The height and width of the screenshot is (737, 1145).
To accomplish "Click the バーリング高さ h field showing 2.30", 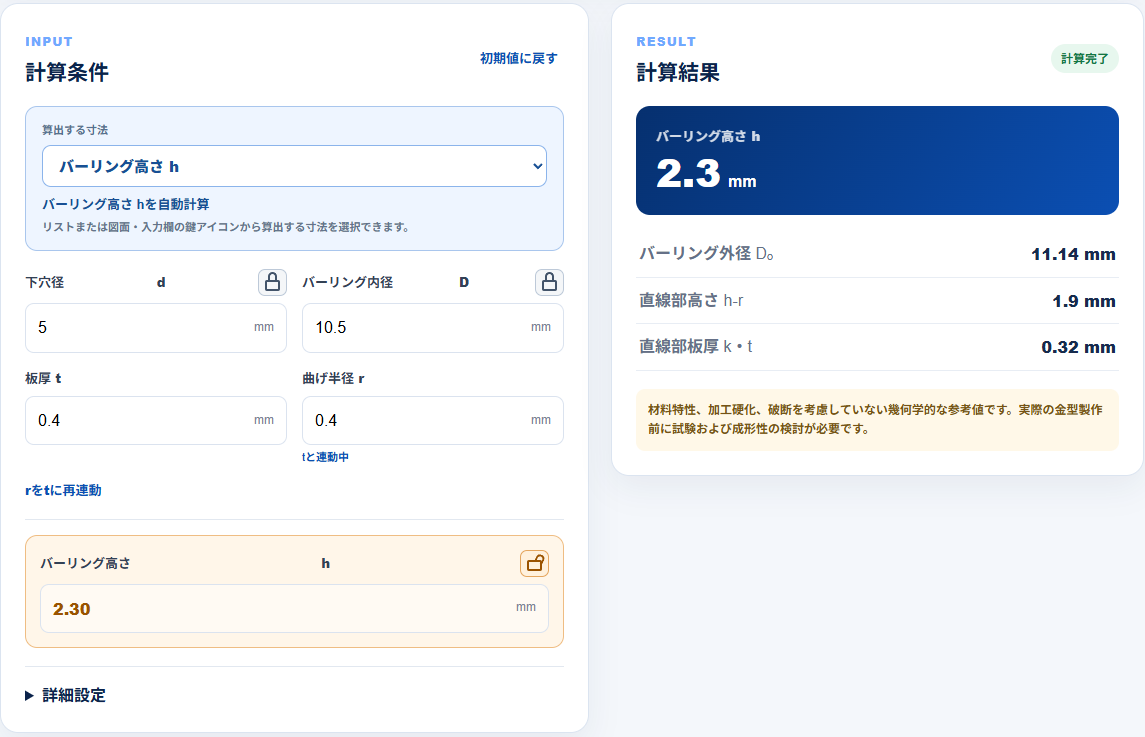I will point(294,608).
